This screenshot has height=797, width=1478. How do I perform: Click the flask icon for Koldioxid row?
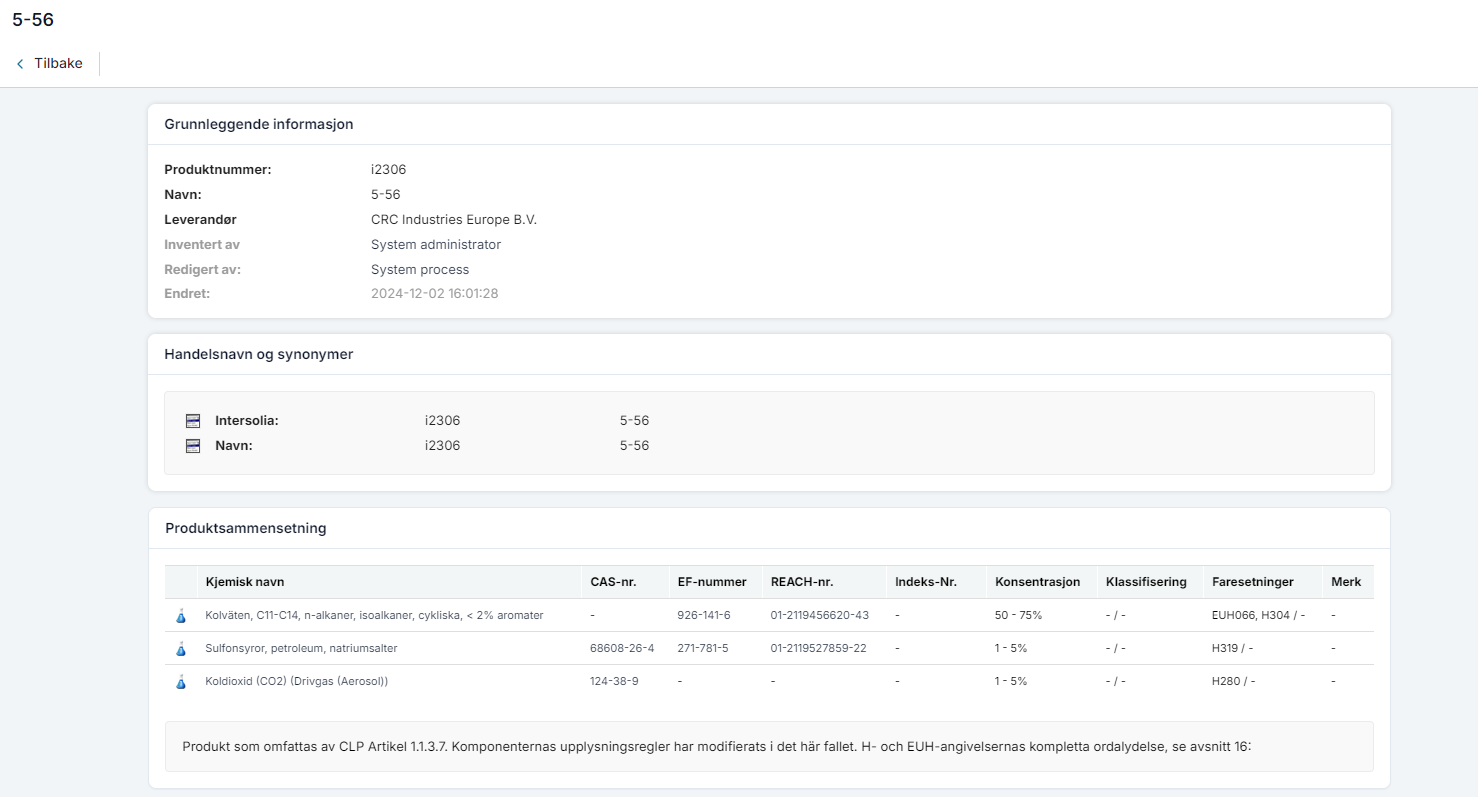181,682
